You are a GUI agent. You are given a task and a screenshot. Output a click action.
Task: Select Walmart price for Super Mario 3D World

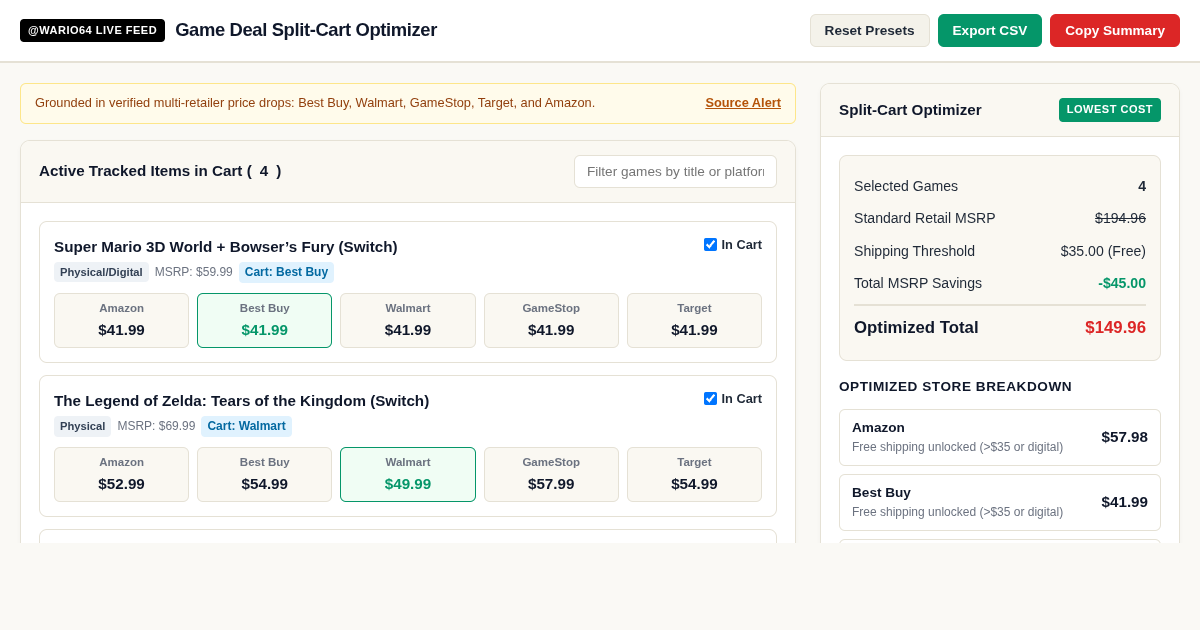tap(408, 320)
